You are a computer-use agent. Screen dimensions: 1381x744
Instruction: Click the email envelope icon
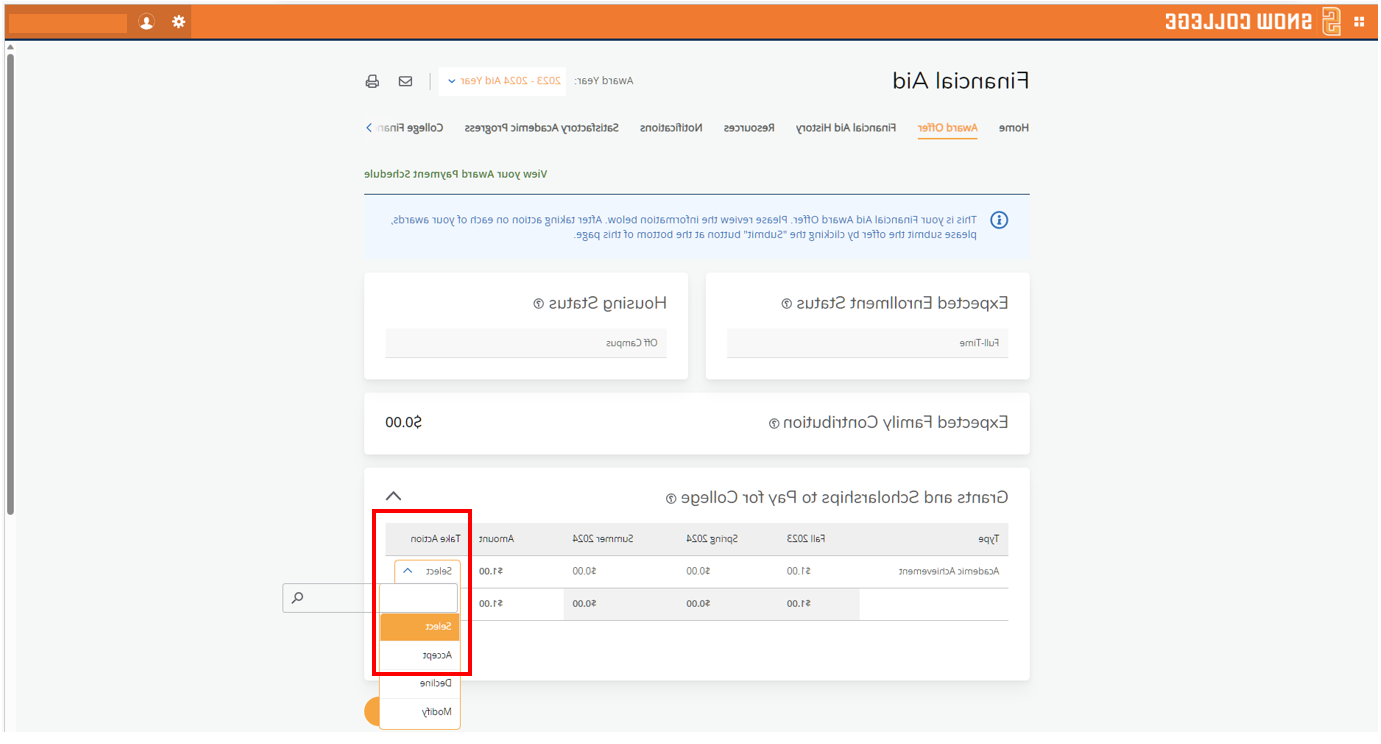405,81
